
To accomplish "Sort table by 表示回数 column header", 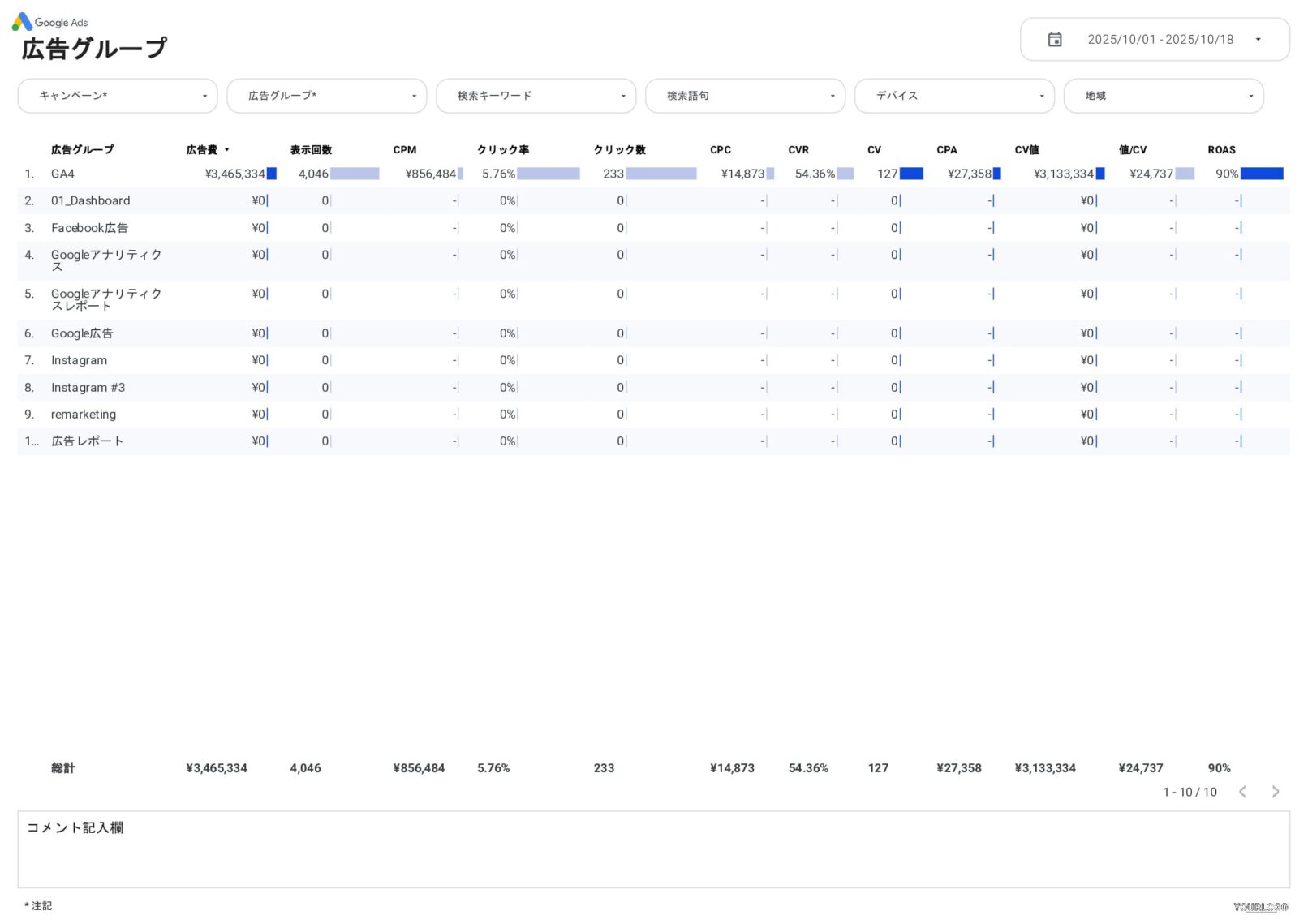I will coord(311,150).
